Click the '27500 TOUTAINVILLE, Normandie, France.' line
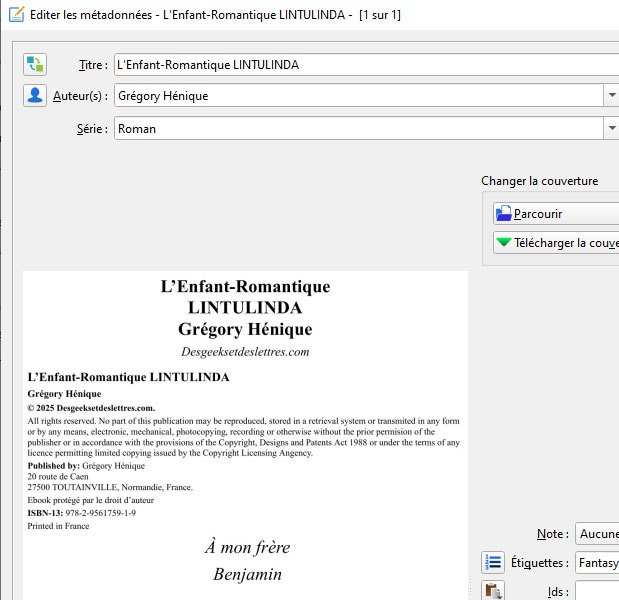The image size is (619, 600). pyautogui.click(x=110, y=487)
